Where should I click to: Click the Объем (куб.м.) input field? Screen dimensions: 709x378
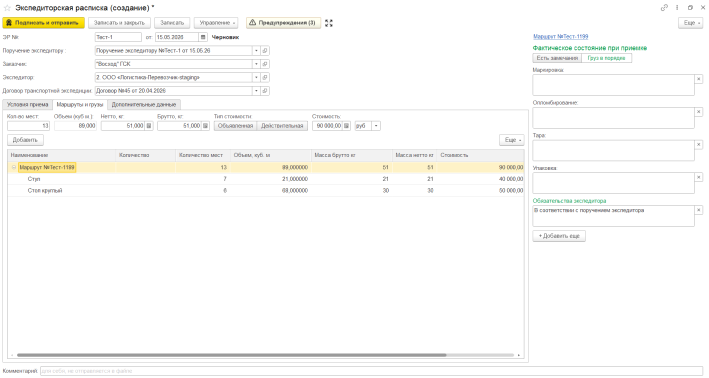pos(76,126)
